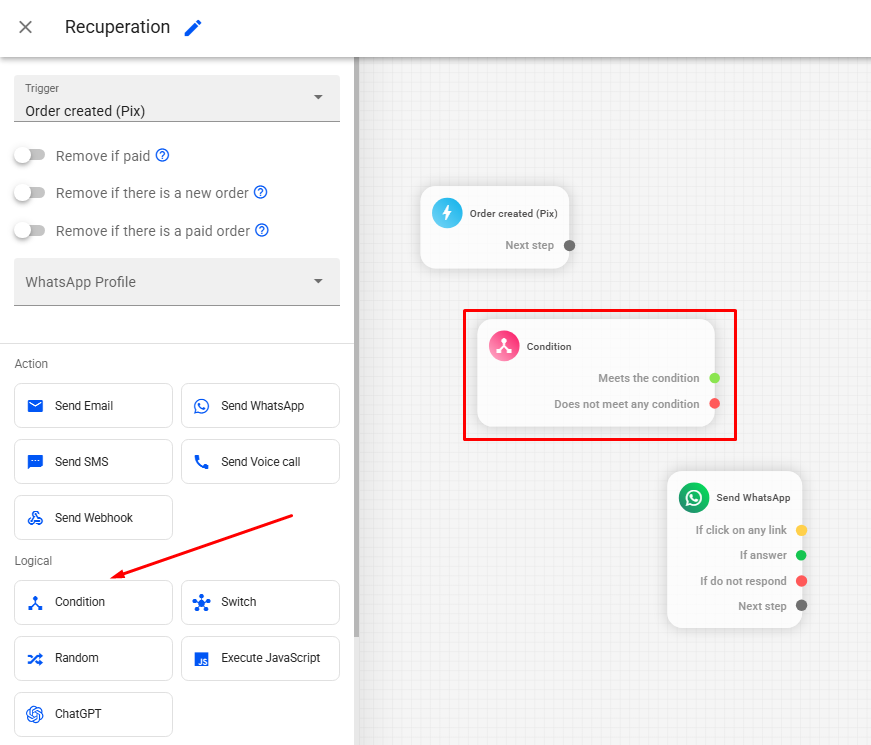Click the blue lightning trigger node icon
The image size is (871, 745).
coord(447,213)
